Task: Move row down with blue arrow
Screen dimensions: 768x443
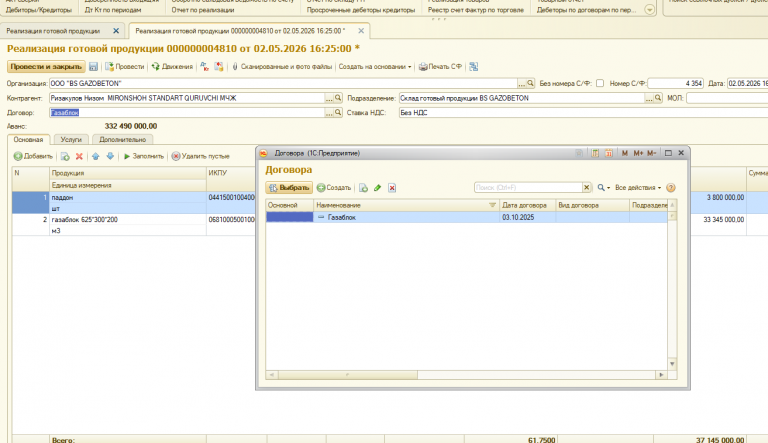Action: click(x=110, y=156)
